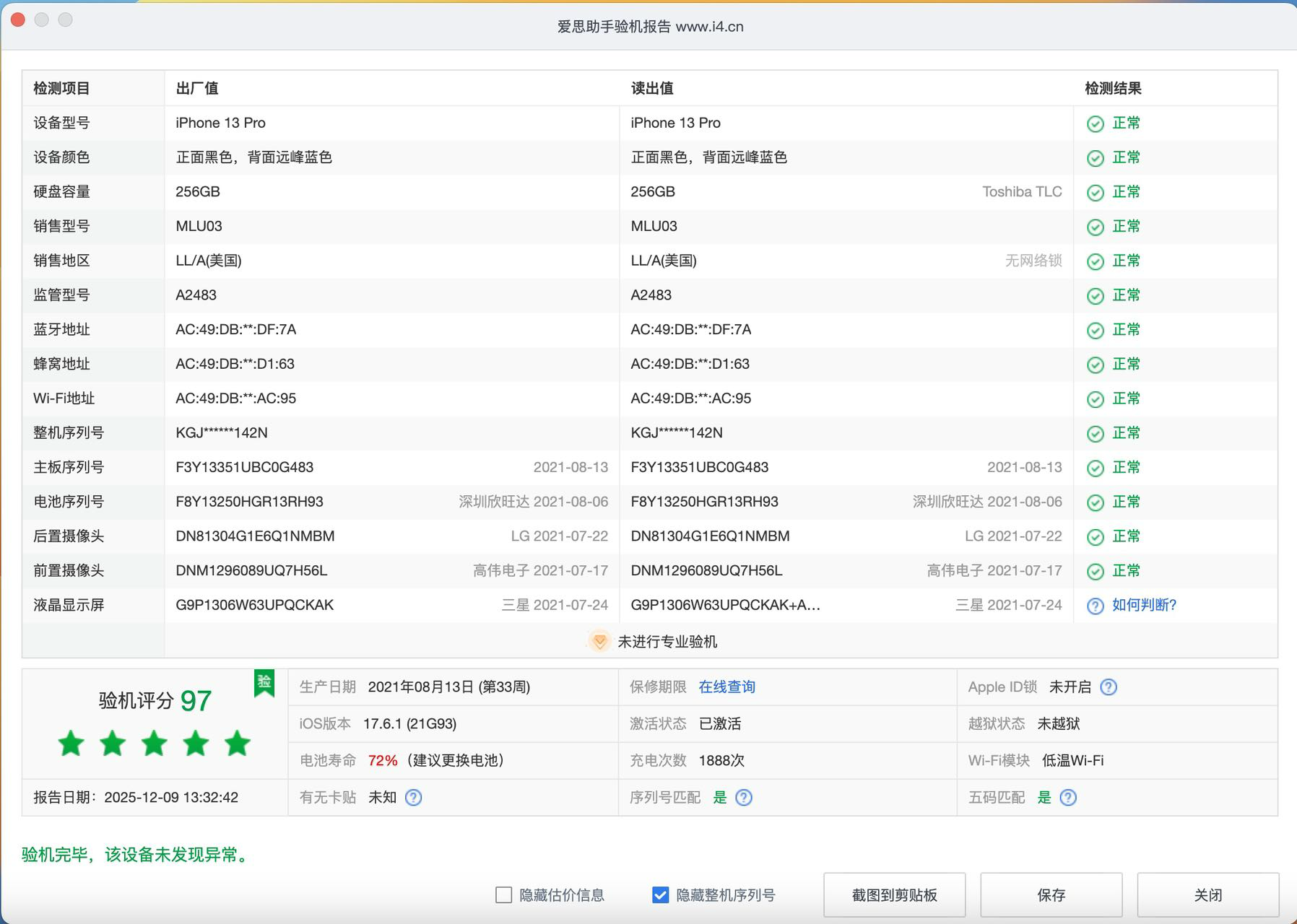
Task: Click help icon next to 五码匹配
Action: click(1067, 798)
